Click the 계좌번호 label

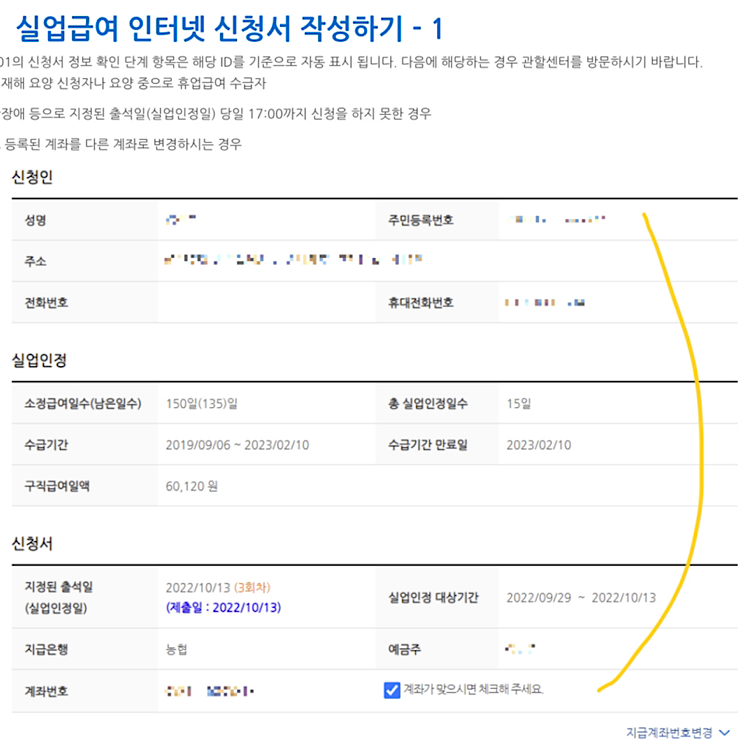[x=46, y=691]
